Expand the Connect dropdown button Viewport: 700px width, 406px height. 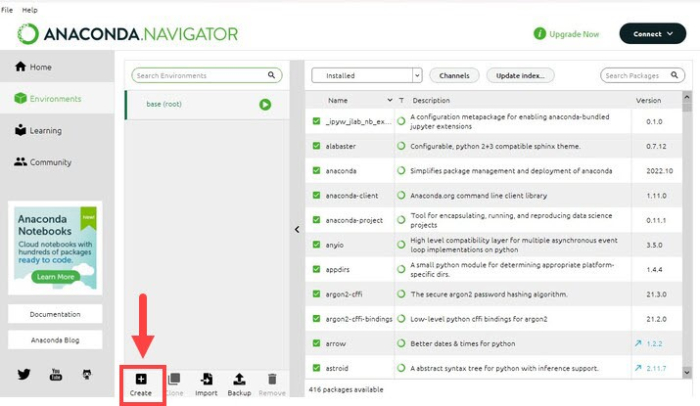pos(653,33)
